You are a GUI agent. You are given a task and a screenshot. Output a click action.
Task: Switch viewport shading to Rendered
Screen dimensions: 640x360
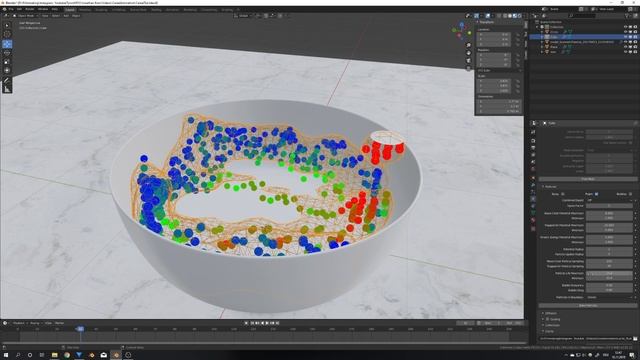point(520,16)
